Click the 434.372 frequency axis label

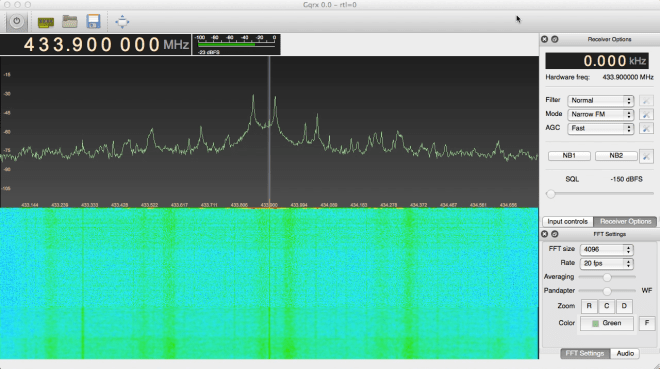(x=418, y=205)
